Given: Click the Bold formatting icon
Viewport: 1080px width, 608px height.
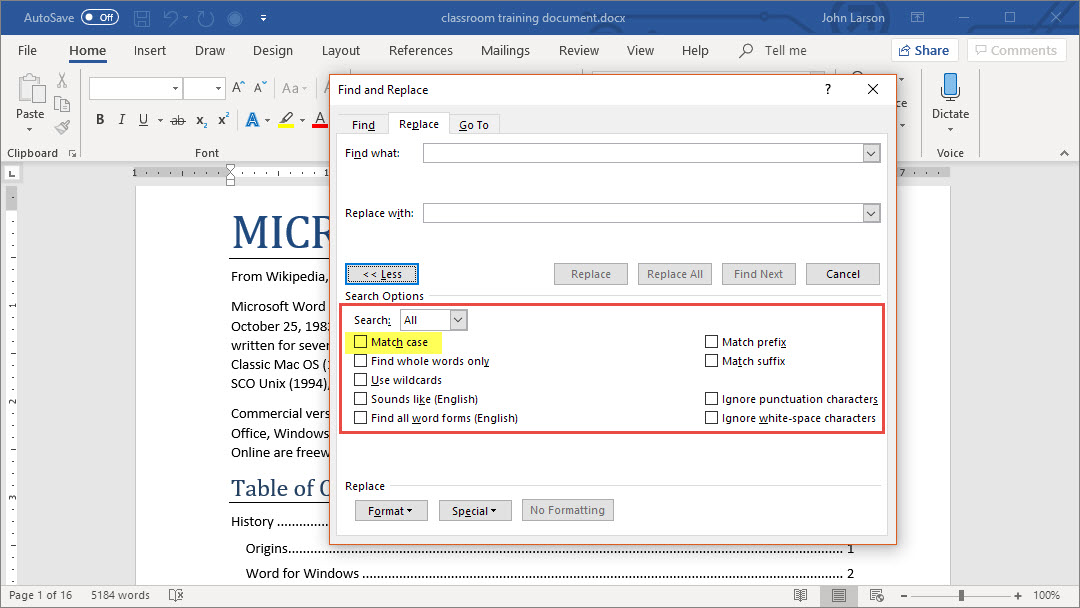Looking at the screenshot, I should click(100, 120).
